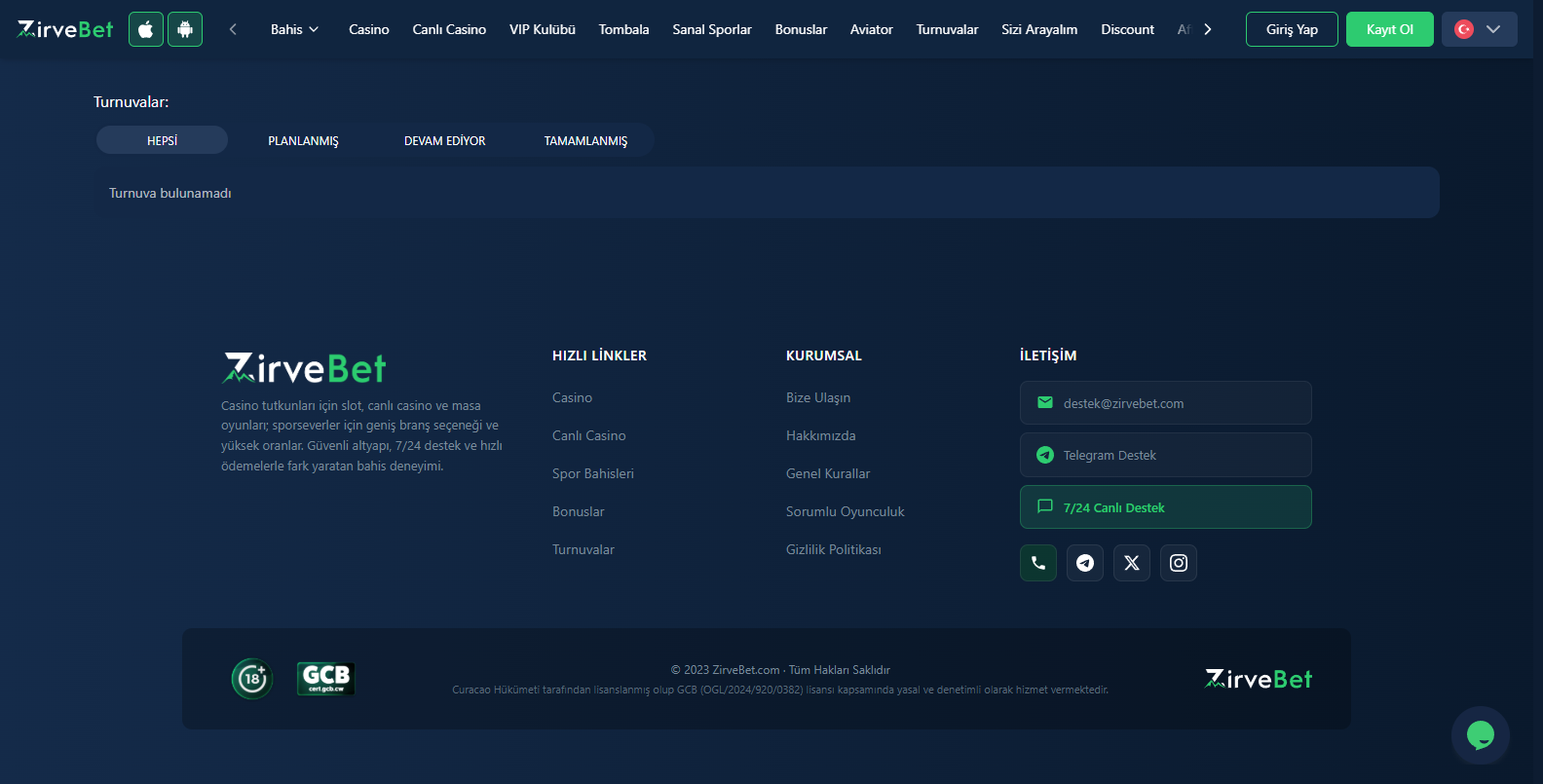Switch to the DEVAM EDİYOR tab
Viewport: 1543px width, 784px height.
pyautogui.click(x=444, y=140)
